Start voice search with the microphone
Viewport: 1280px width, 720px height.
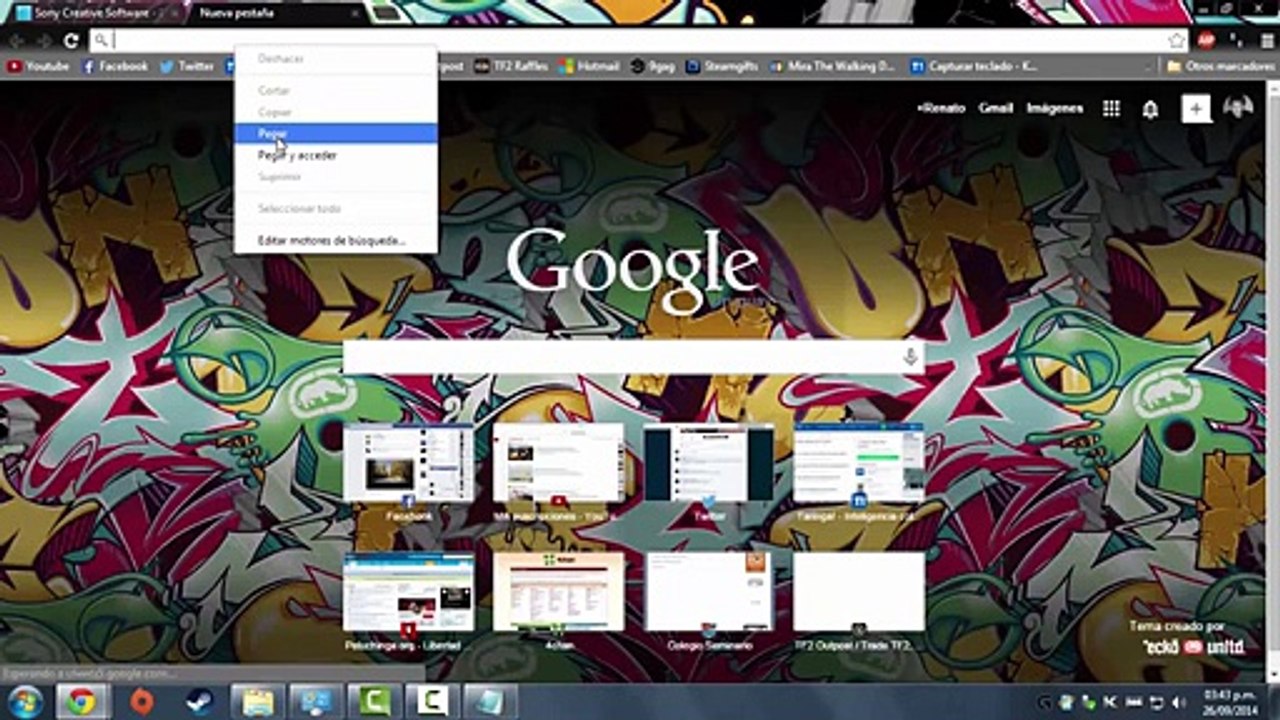(910, 357)
